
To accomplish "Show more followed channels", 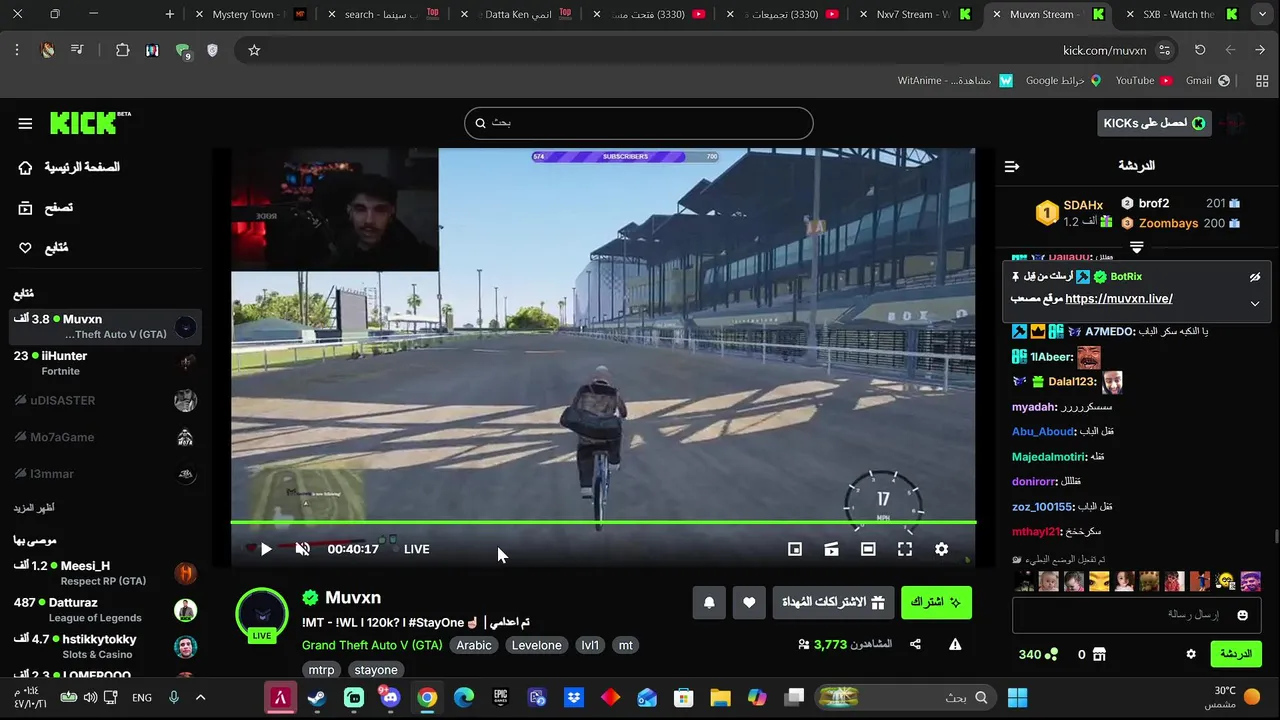I will [33, 508].
